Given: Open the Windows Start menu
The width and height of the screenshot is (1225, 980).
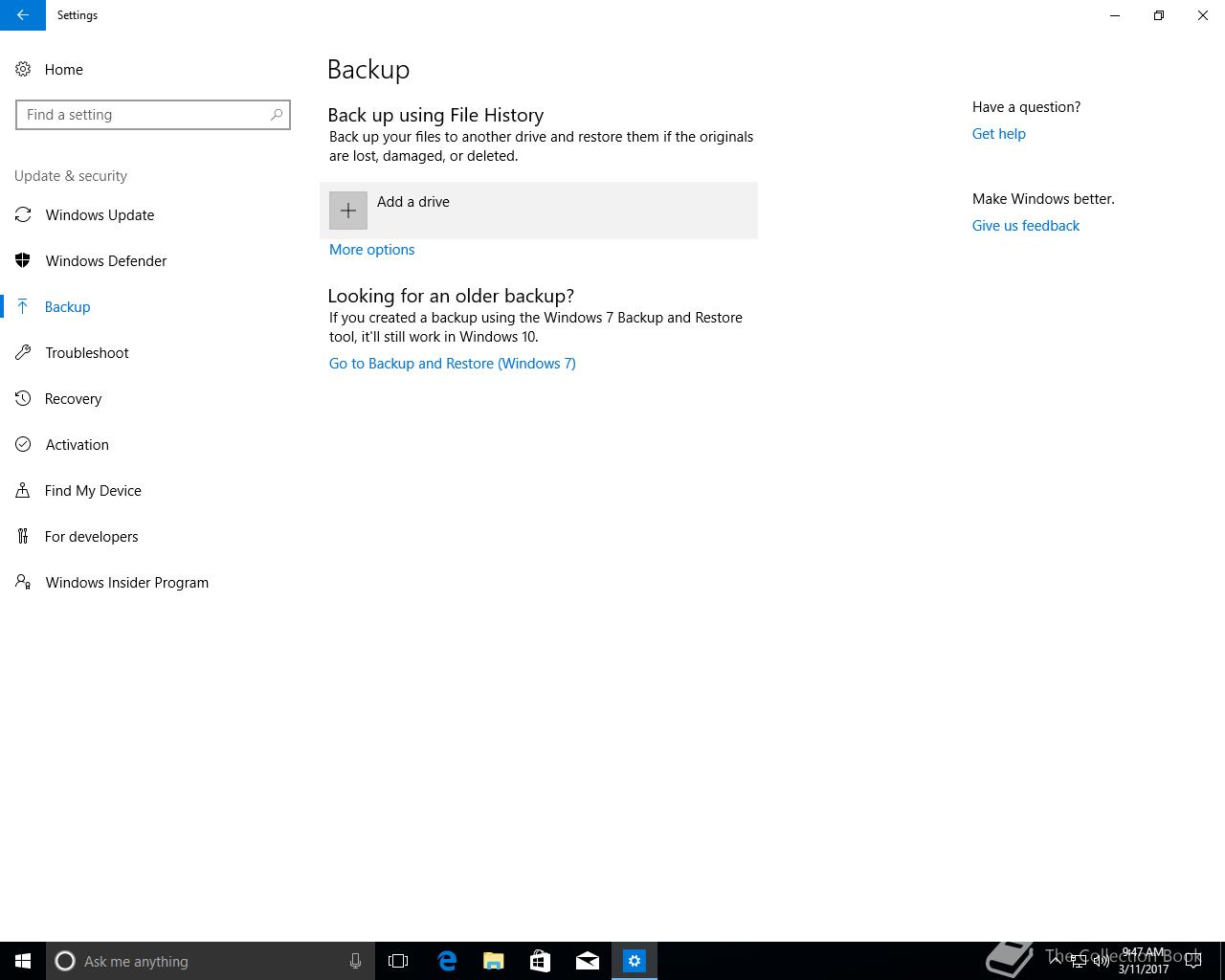Looking at the screenshot, I should (x=23, y=961).
